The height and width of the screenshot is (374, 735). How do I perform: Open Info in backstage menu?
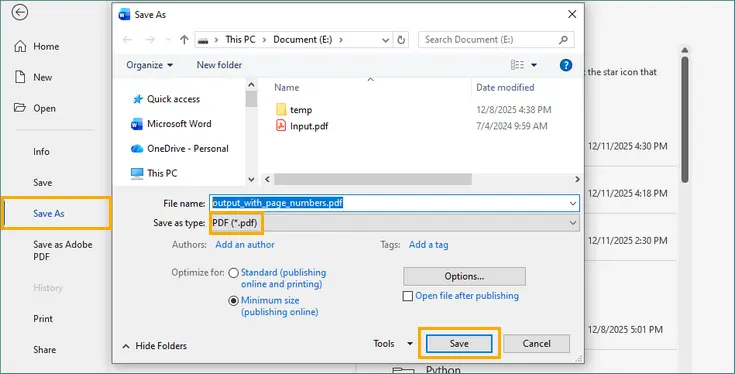point(41,152)
